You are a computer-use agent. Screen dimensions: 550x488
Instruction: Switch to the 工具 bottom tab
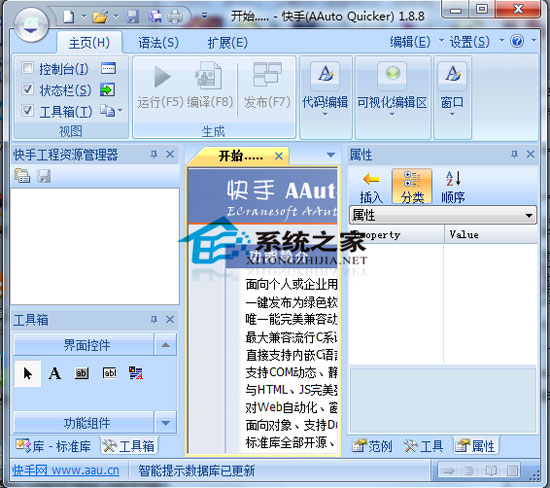pyautogui.click(x=423, y=446)
